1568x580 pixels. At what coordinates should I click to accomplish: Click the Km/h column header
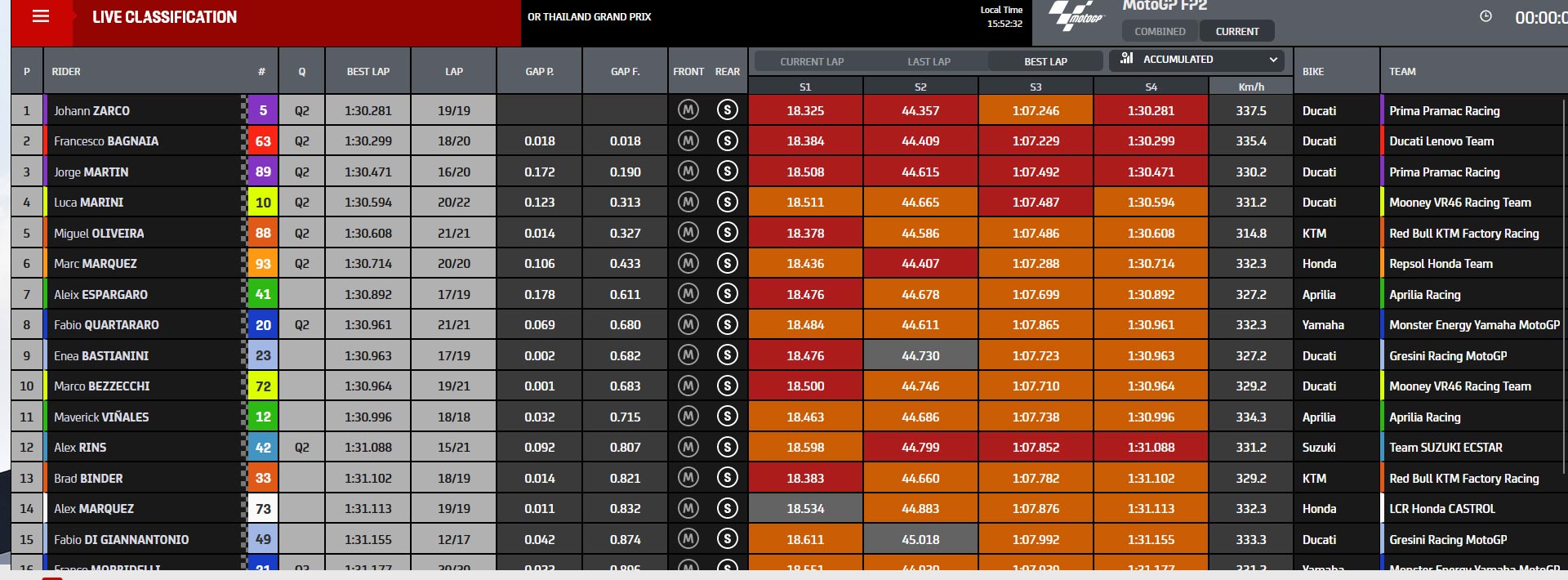(x=1250, y=87)
